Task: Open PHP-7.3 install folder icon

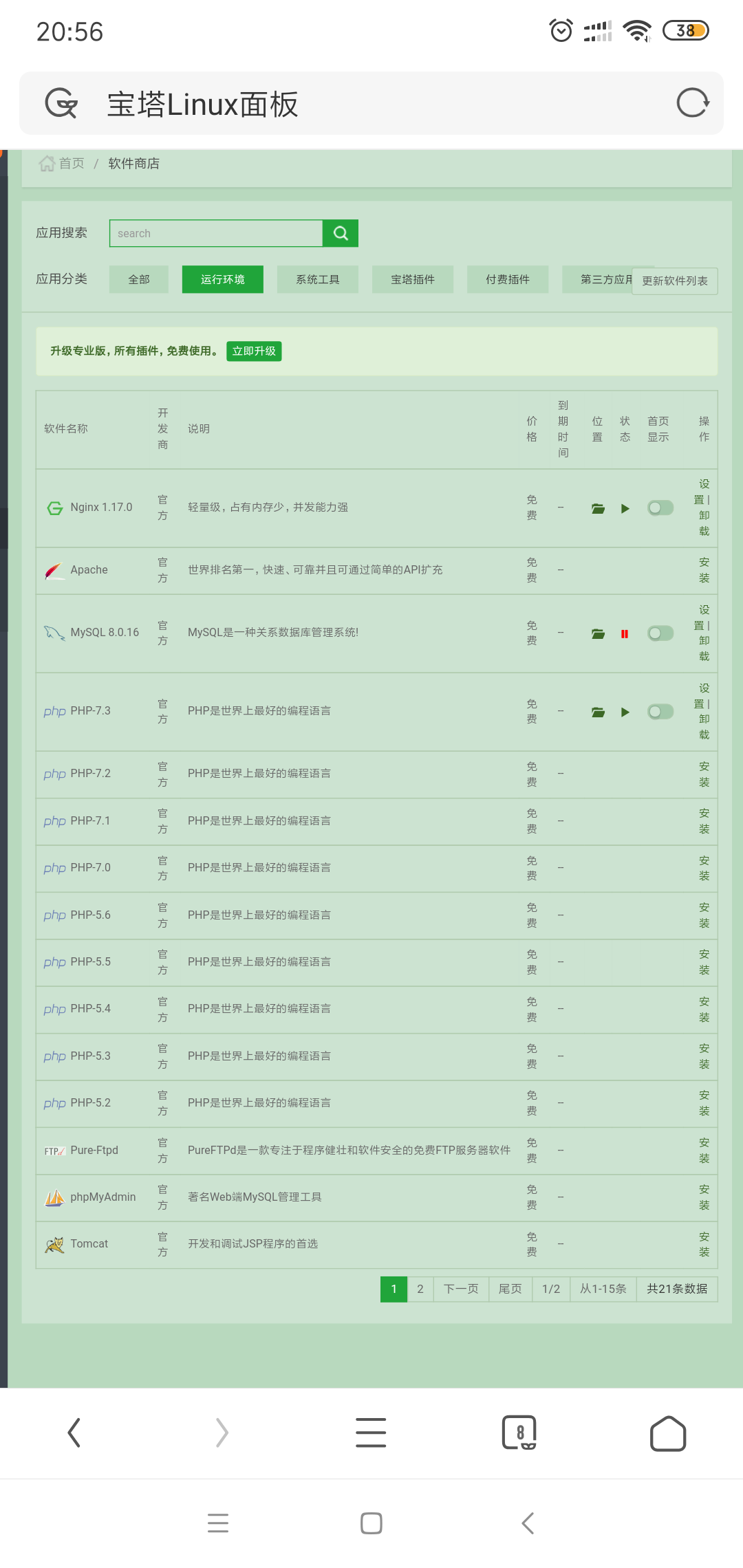Action: 598,712
